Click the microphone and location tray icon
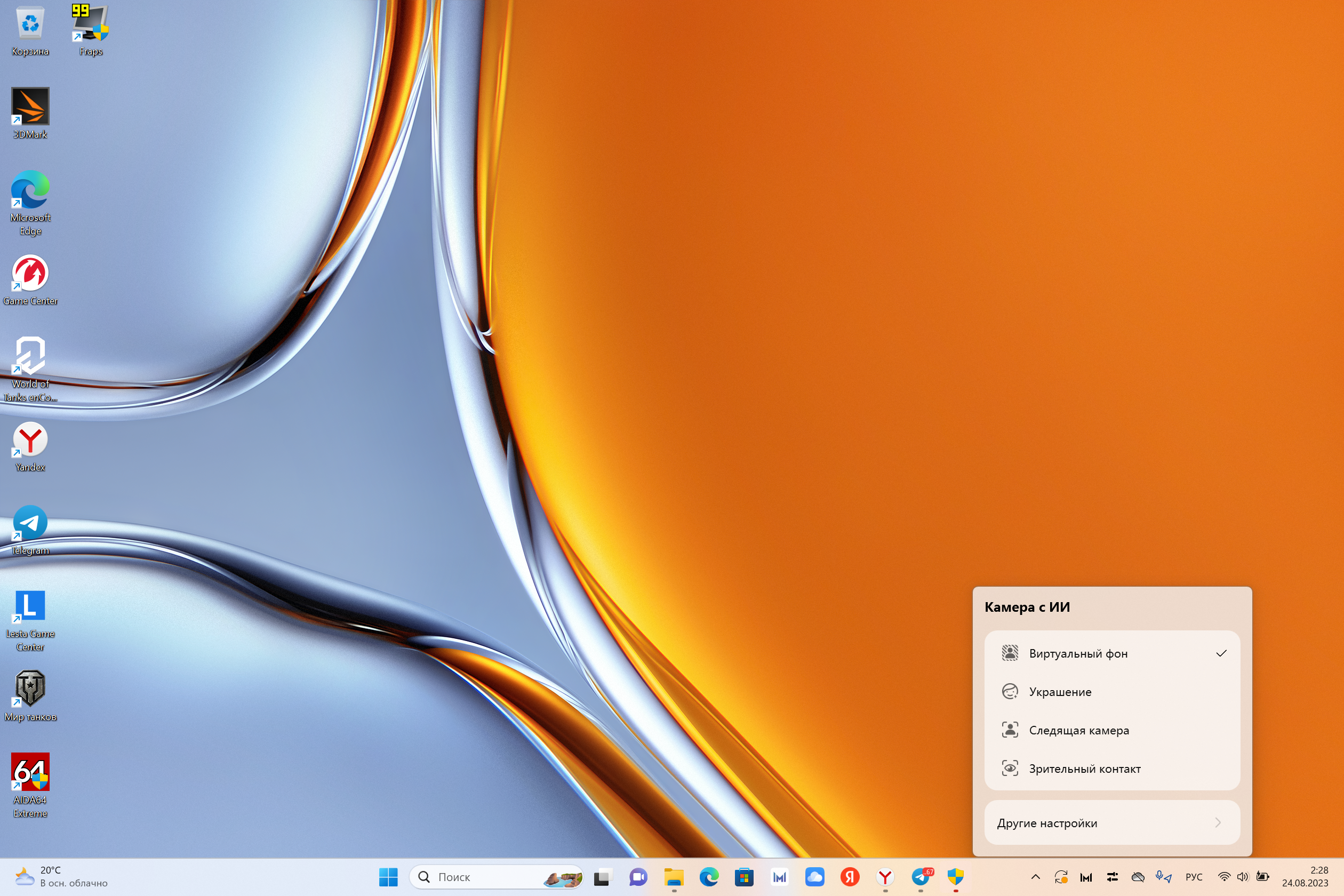The image size is (1344, 896). [x=1163, y=877]
